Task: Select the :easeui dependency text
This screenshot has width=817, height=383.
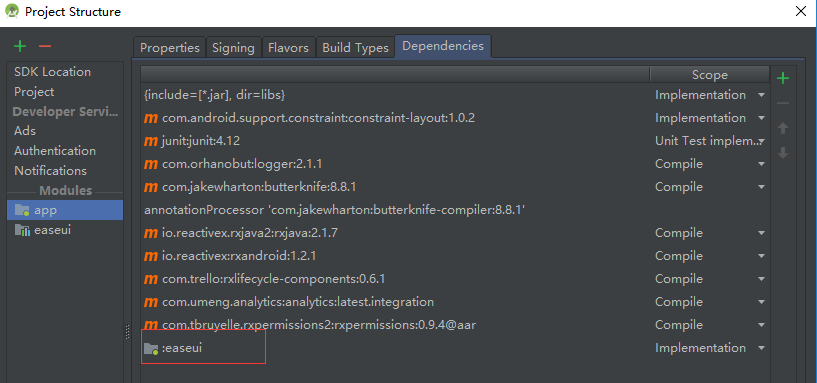Action: (182, 348)
